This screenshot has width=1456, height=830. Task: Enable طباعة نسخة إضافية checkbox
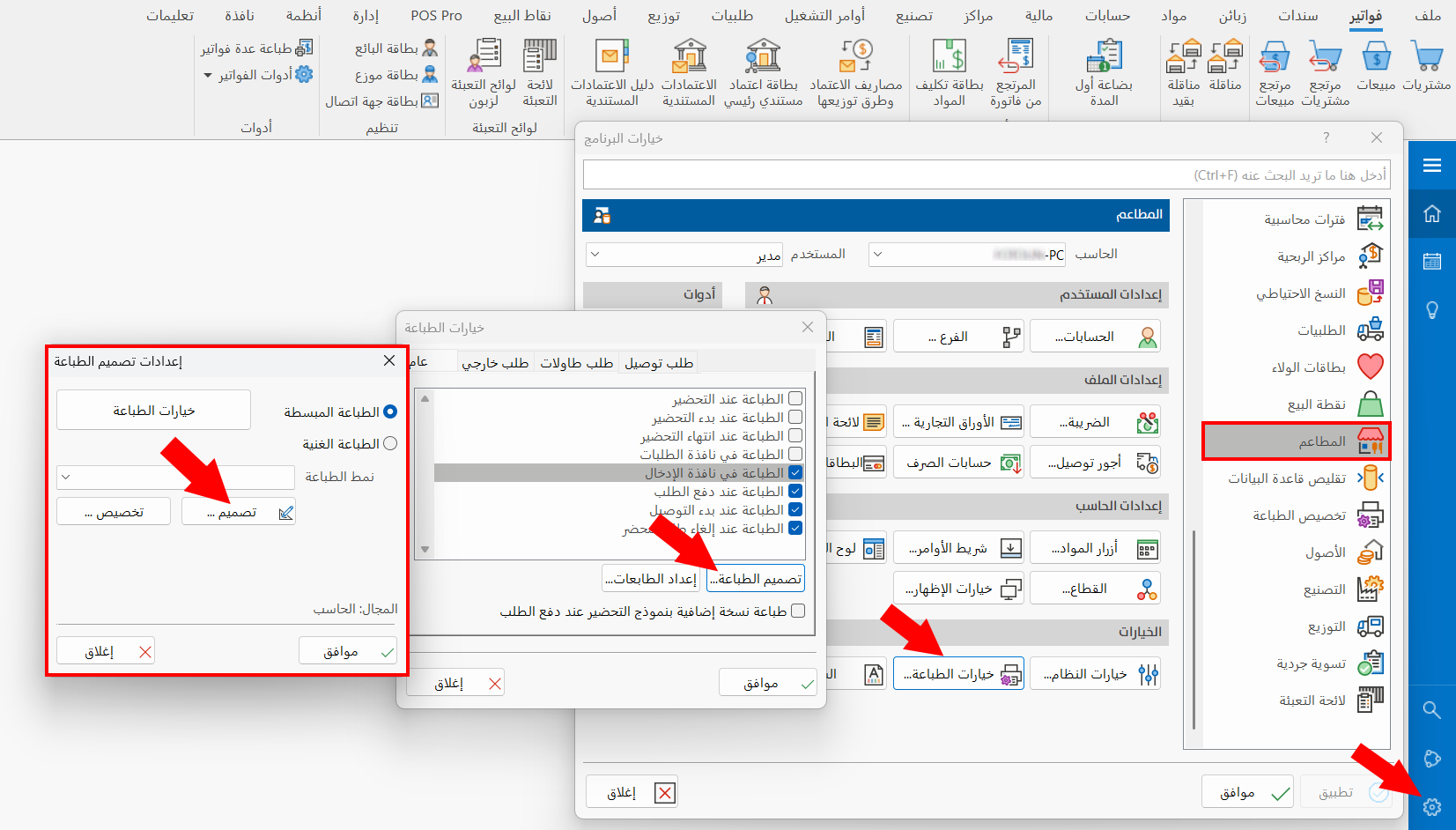point(798,611)
